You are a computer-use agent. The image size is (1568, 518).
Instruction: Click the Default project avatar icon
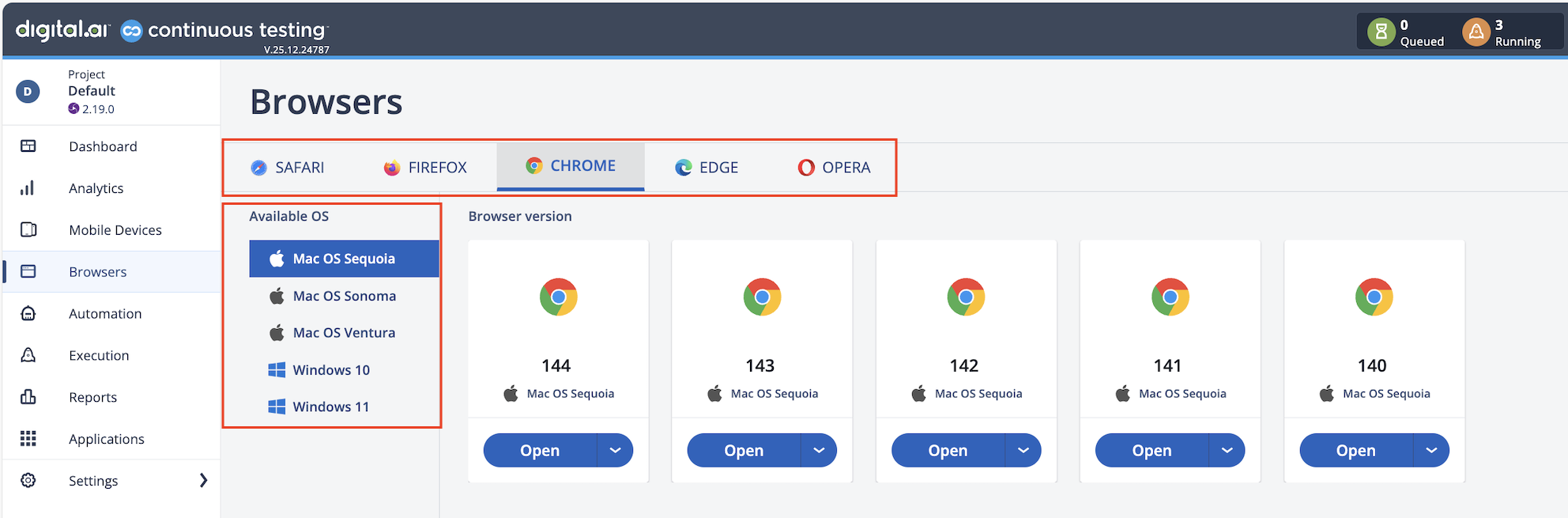tap(28, 92)
